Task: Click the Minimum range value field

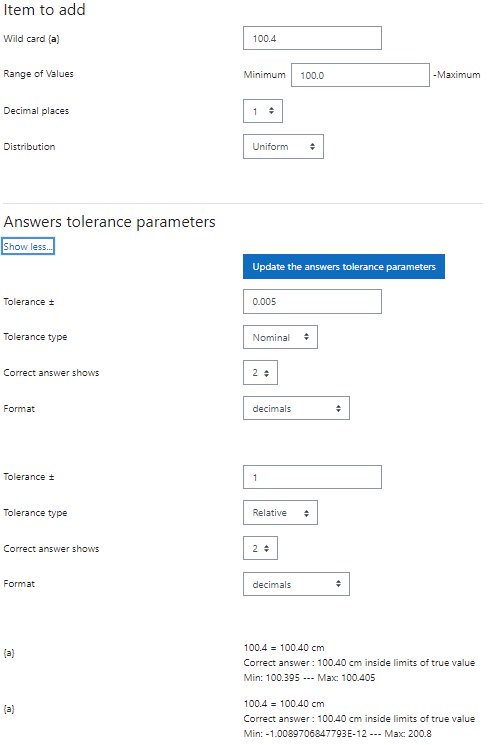Action: pos(360,75)
